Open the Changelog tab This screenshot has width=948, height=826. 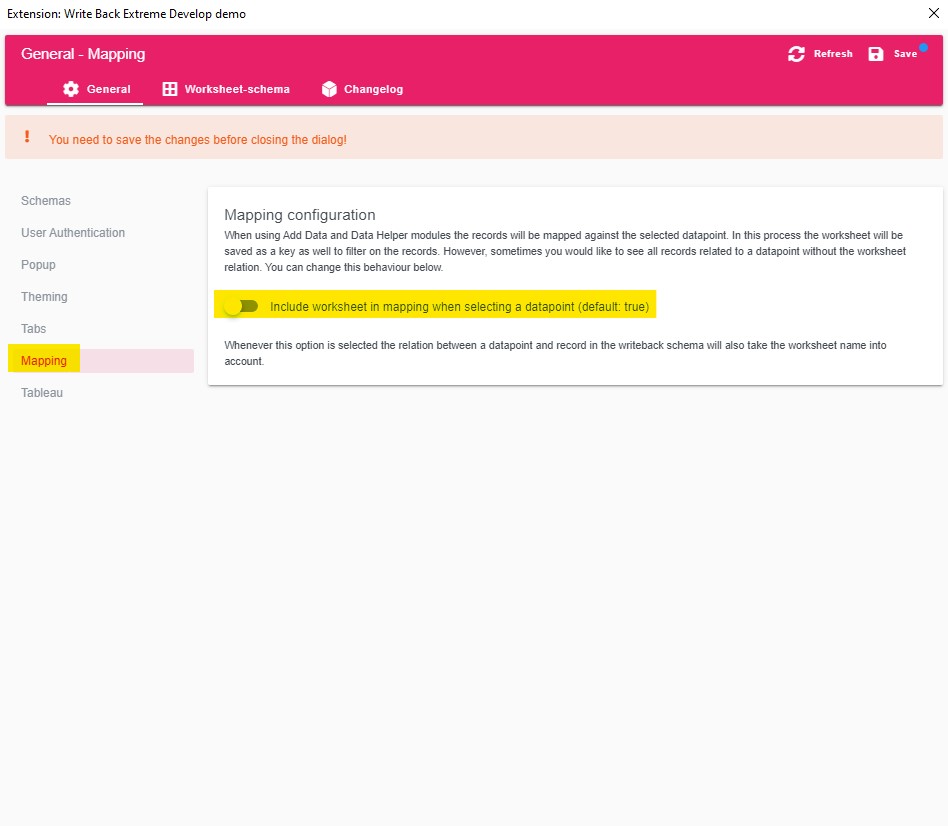click(x=362, y=89)
